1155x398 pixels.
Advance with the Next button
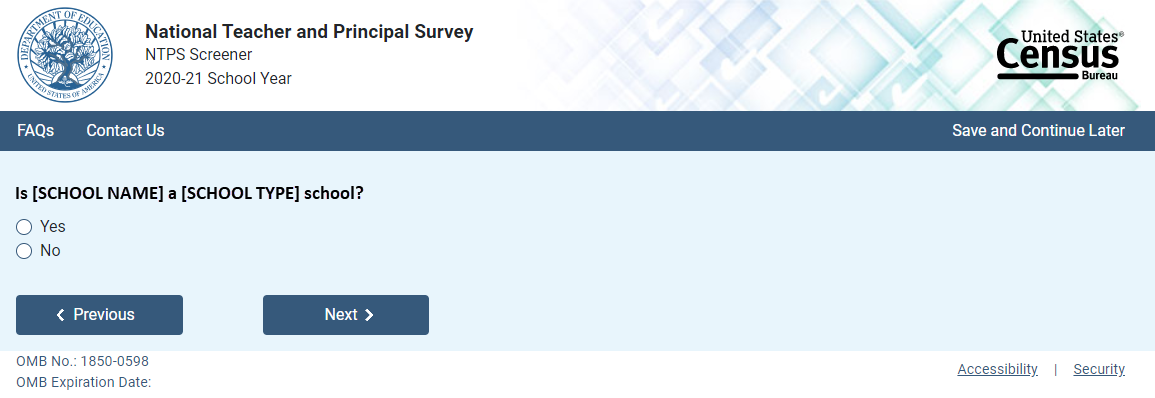[345, 315]
